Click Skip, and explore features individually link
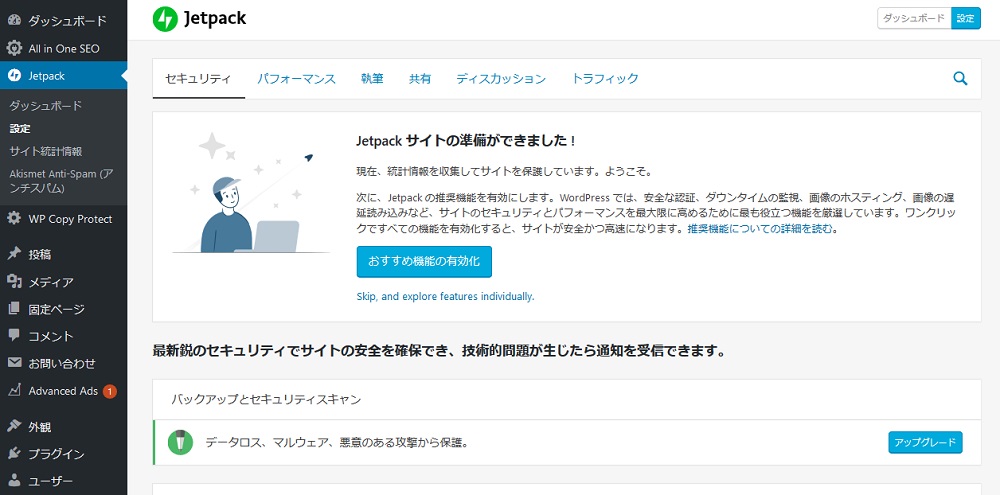Viewport: 1000px width, 495px height. click(445, 297)
